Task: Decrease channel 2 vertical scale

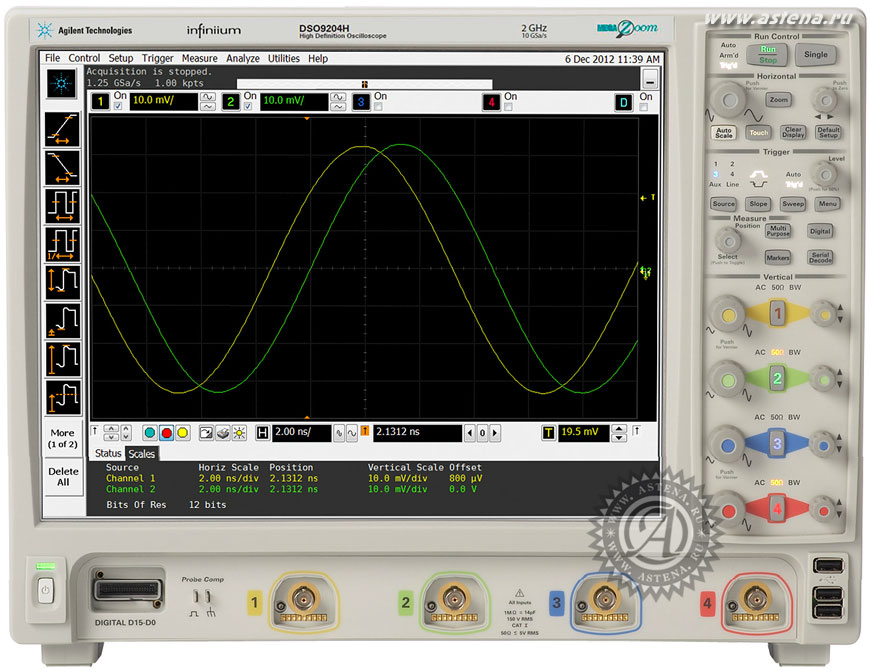Action: pyautogui.click(x=338, y=107)
